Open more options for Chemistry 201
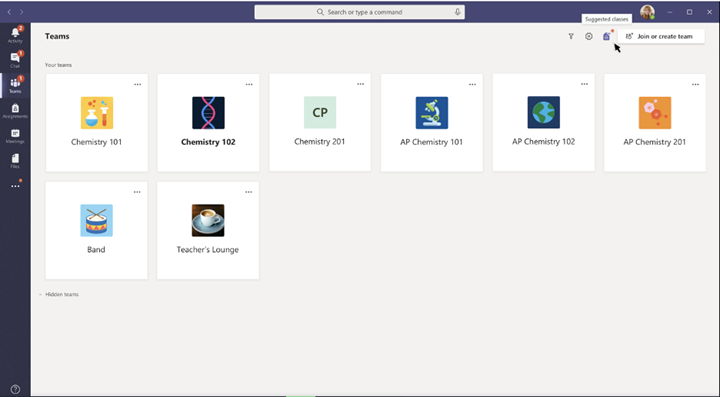 [x=360, y=84]
